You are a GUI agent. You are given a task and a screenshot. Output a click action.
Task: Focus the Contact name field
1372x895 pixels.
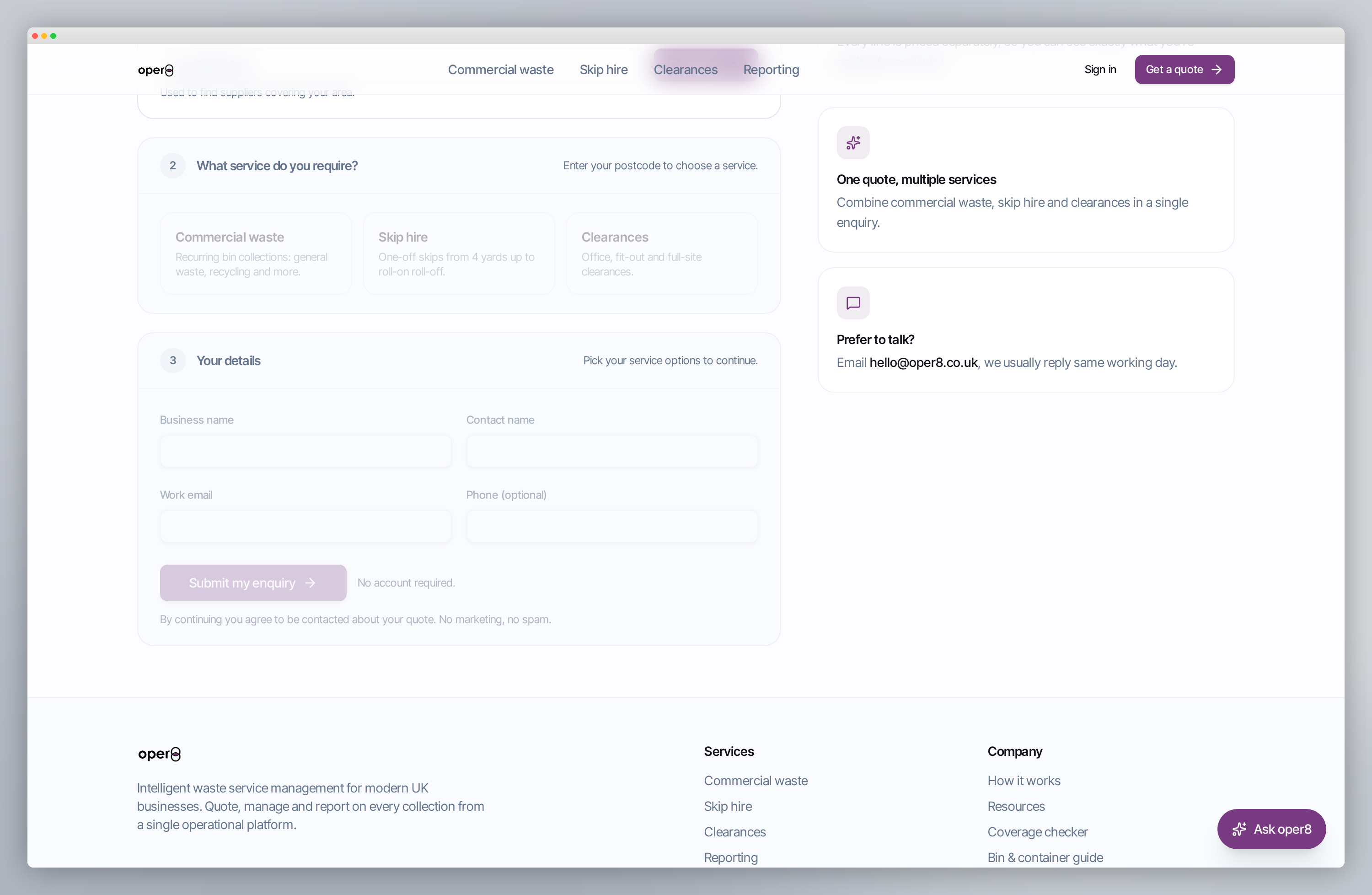click(611, 451)
